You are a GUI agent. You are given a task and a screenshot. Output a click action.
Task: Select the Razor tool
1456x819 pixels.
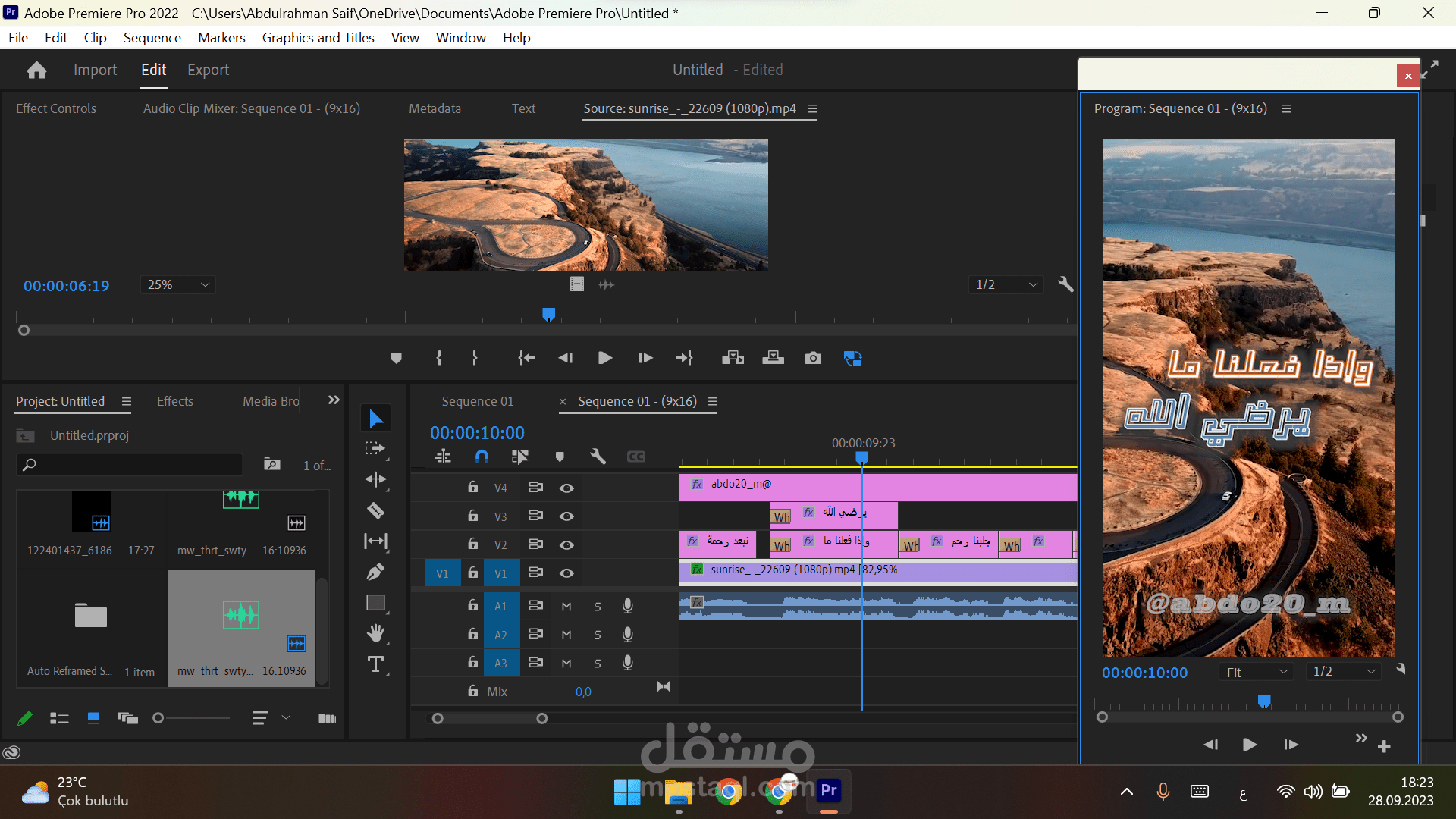(375, 510)
